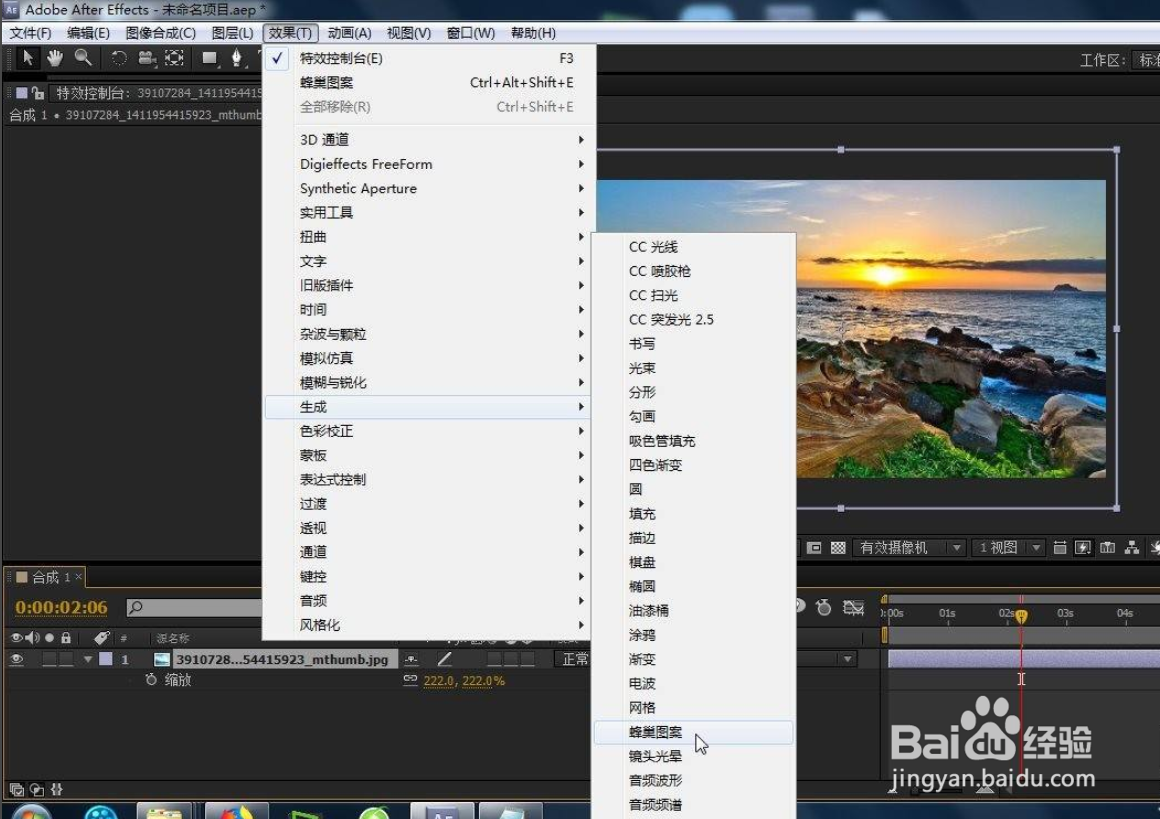Open the File (文件) menu

point(30,33)
